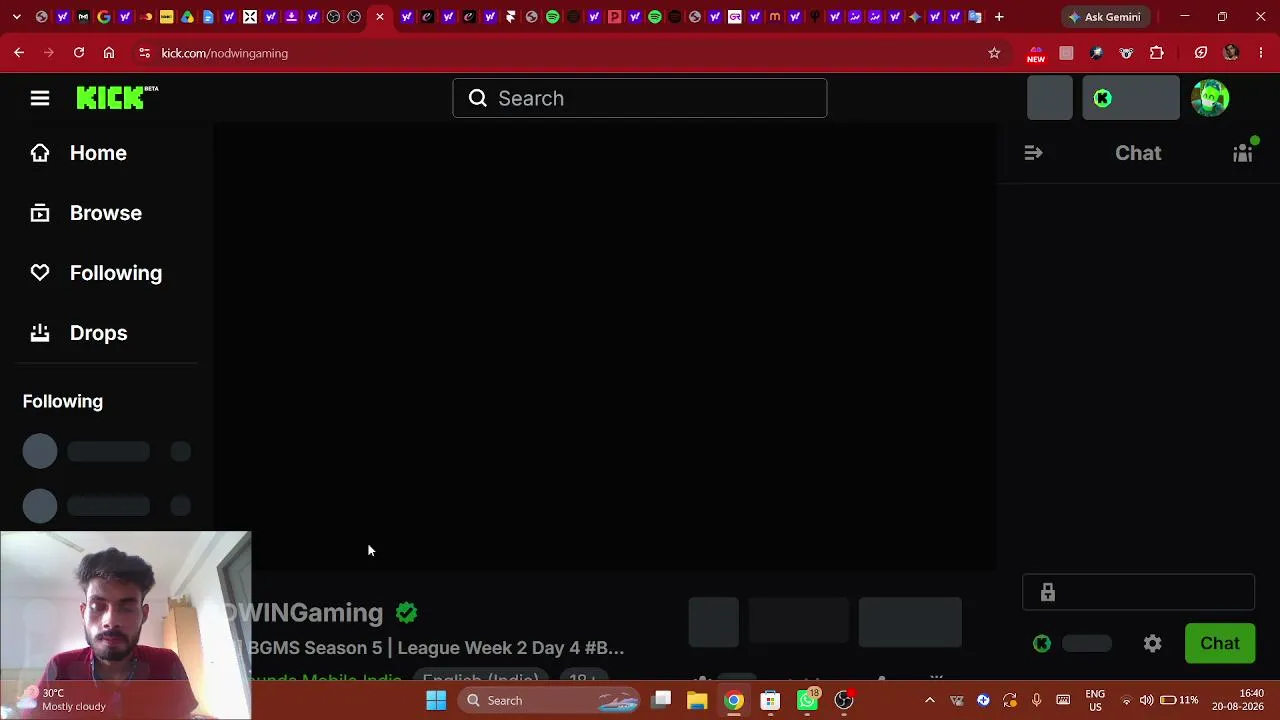
Task: Open the Home page in sidebar
Action: (98, 153)
